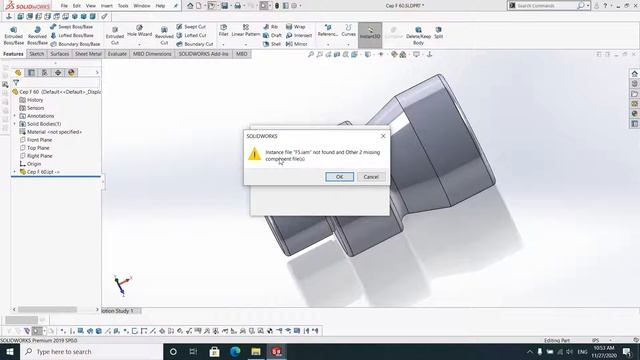640x360 pixels.
Task: Click the Search Commands field
Action: pos(546,6)
